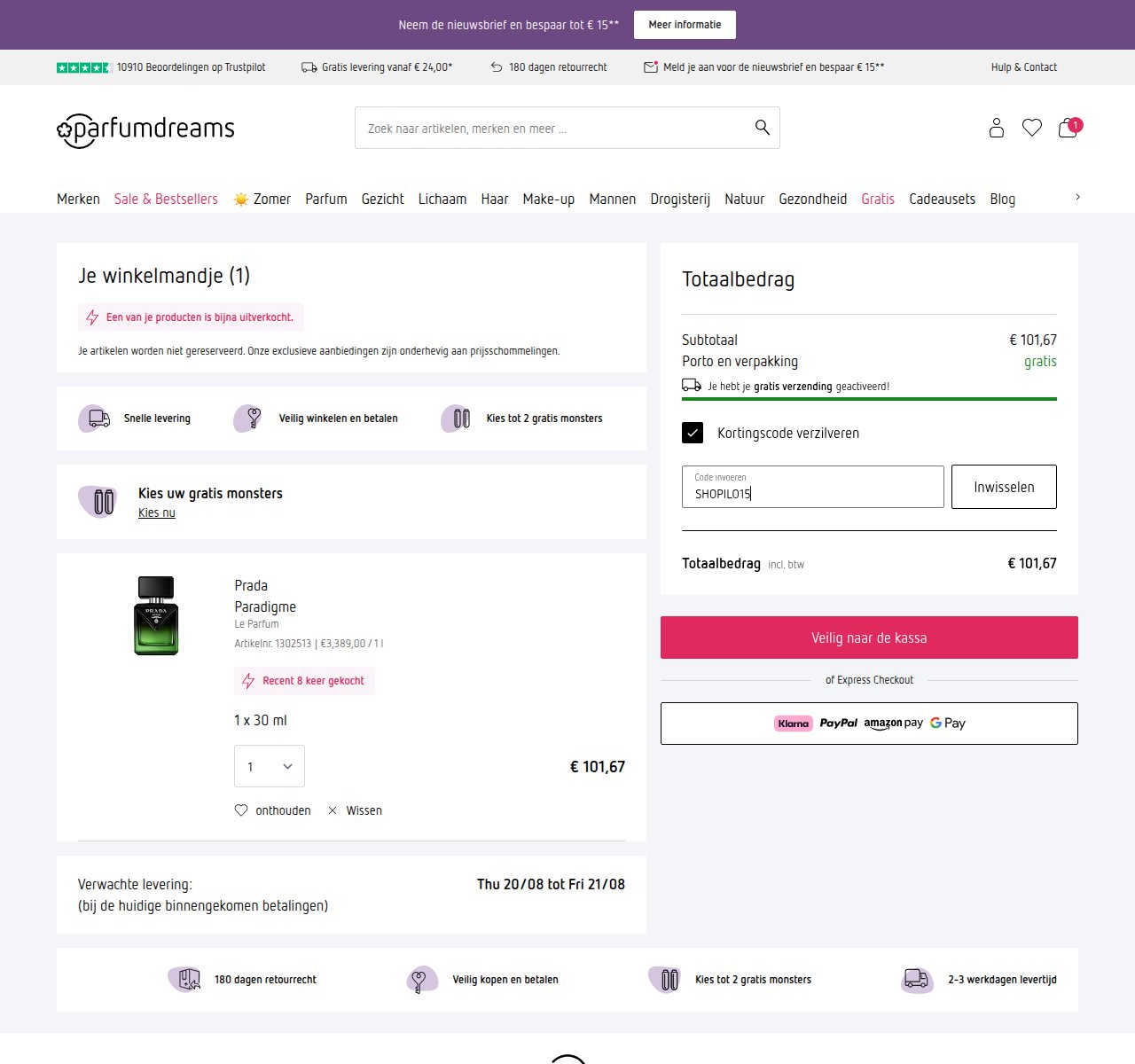The width and height of the screenshot is (1135, 1064).
Task: Open the Drogisterij menu
Action: [680, 199]
